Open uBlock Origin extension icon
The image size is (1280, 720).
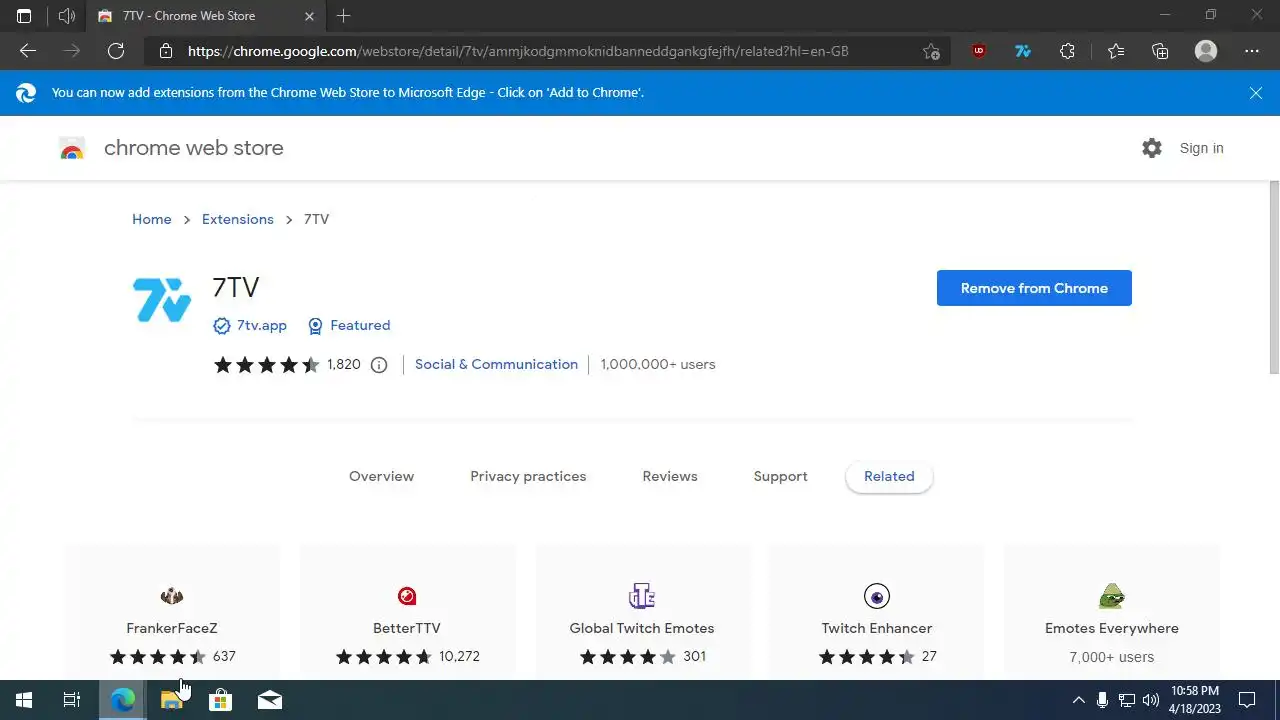(979, 51)
